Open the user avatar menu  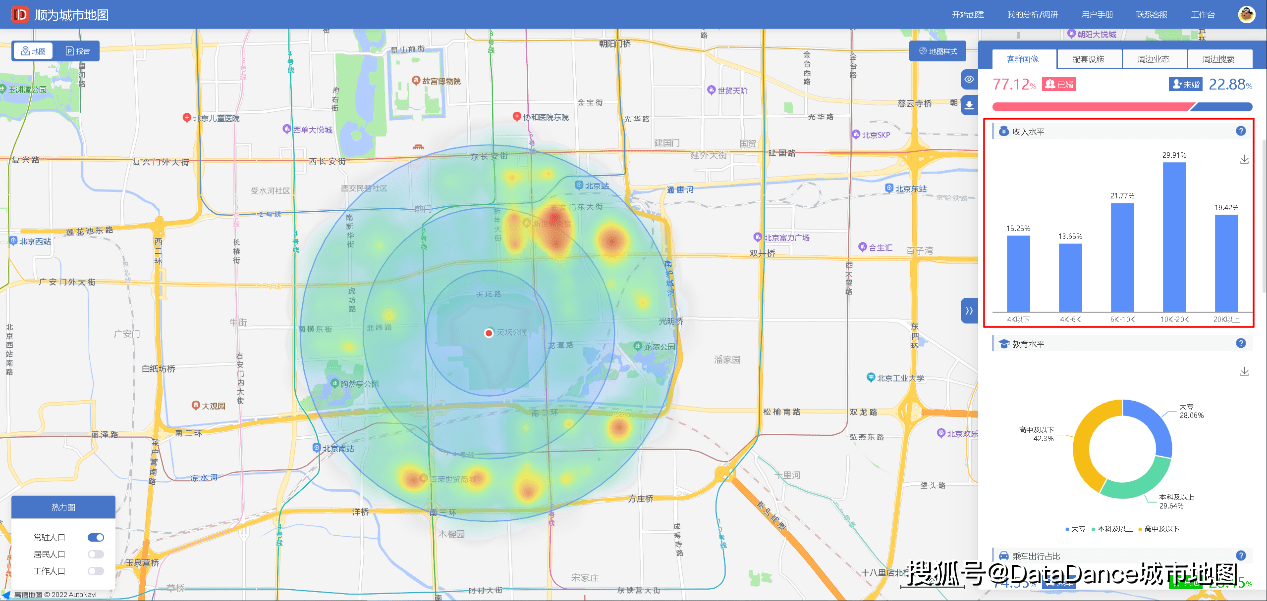click(x=1246, y=14)
